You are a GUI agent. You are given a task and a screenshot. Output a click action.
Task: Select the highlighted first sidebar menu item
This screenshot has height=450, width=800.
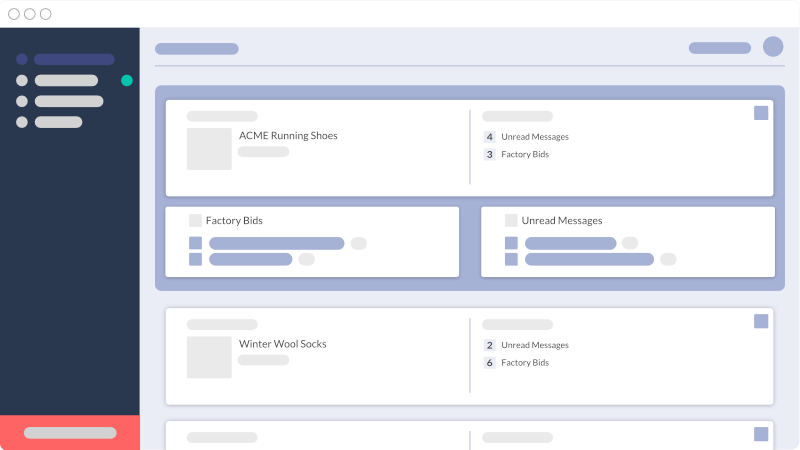coord(65,59)
